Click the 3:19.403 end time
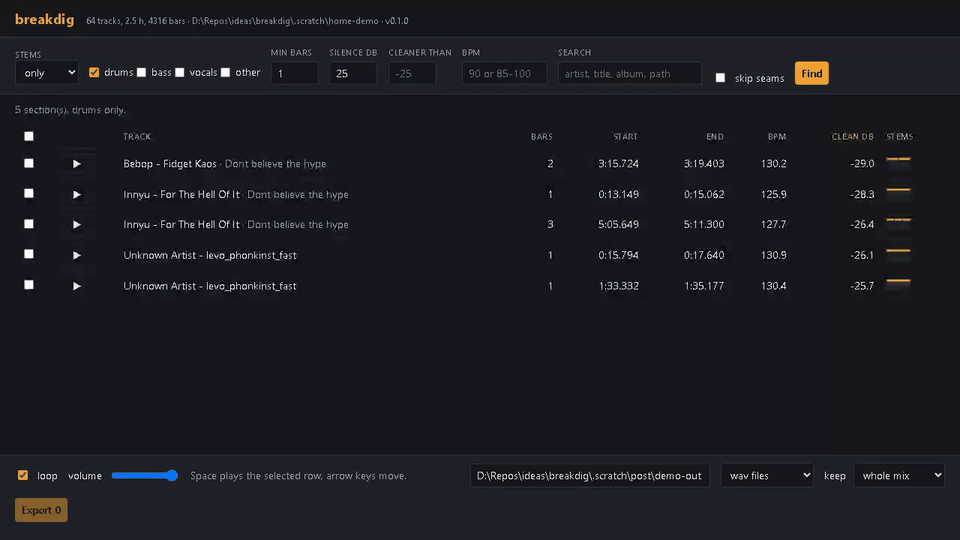This screenshot has width=960, height=540. 704,163
